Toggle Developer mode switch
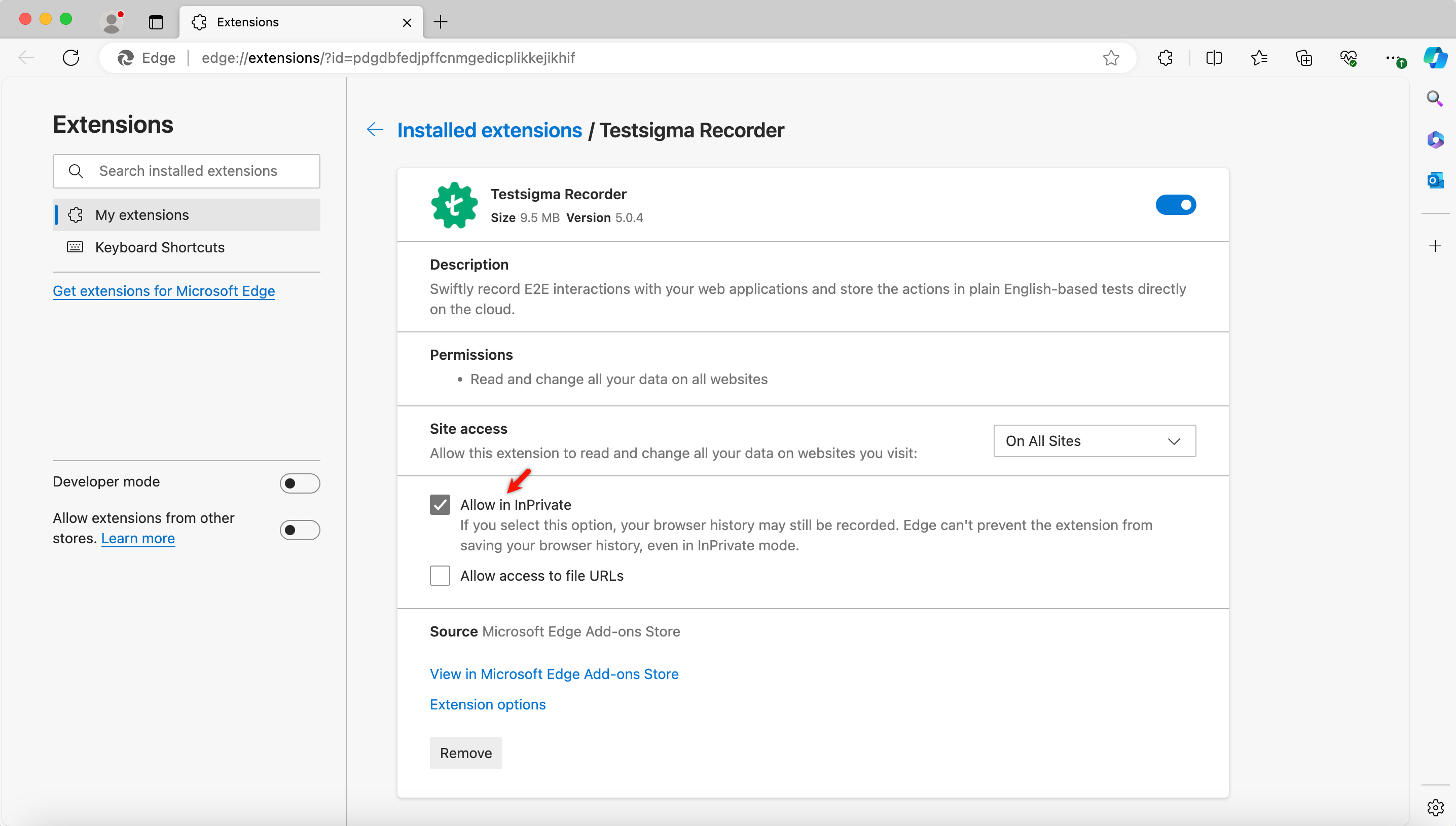The height and width of the screenshot is (826, 1456). click(300, 483)
